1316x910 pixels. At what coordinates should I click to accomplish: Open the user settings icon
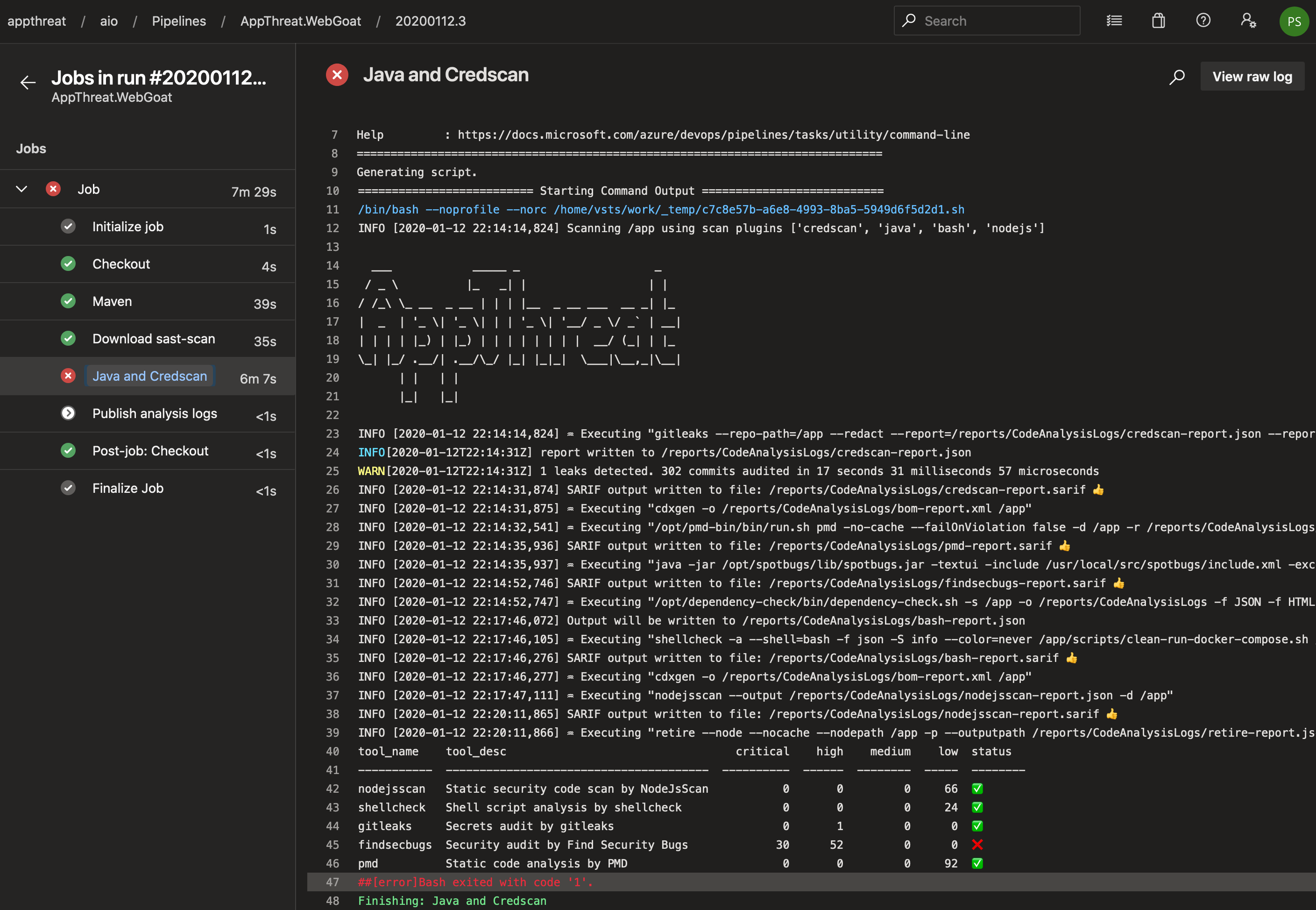point(1248,21)
